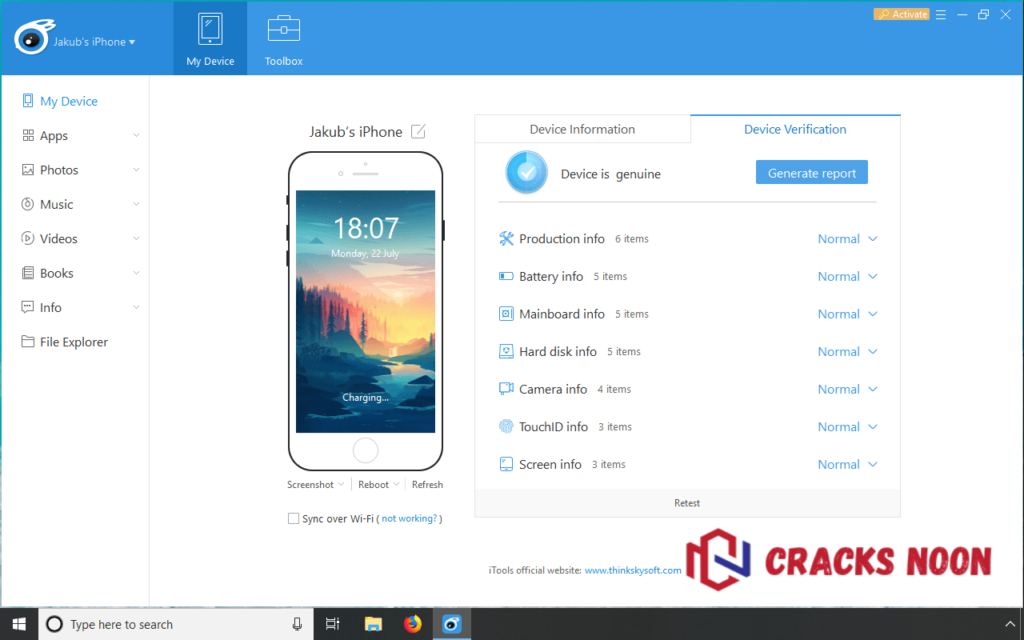
Task: Expand the Videos section chevron
Action: click(x=136, y=238)
